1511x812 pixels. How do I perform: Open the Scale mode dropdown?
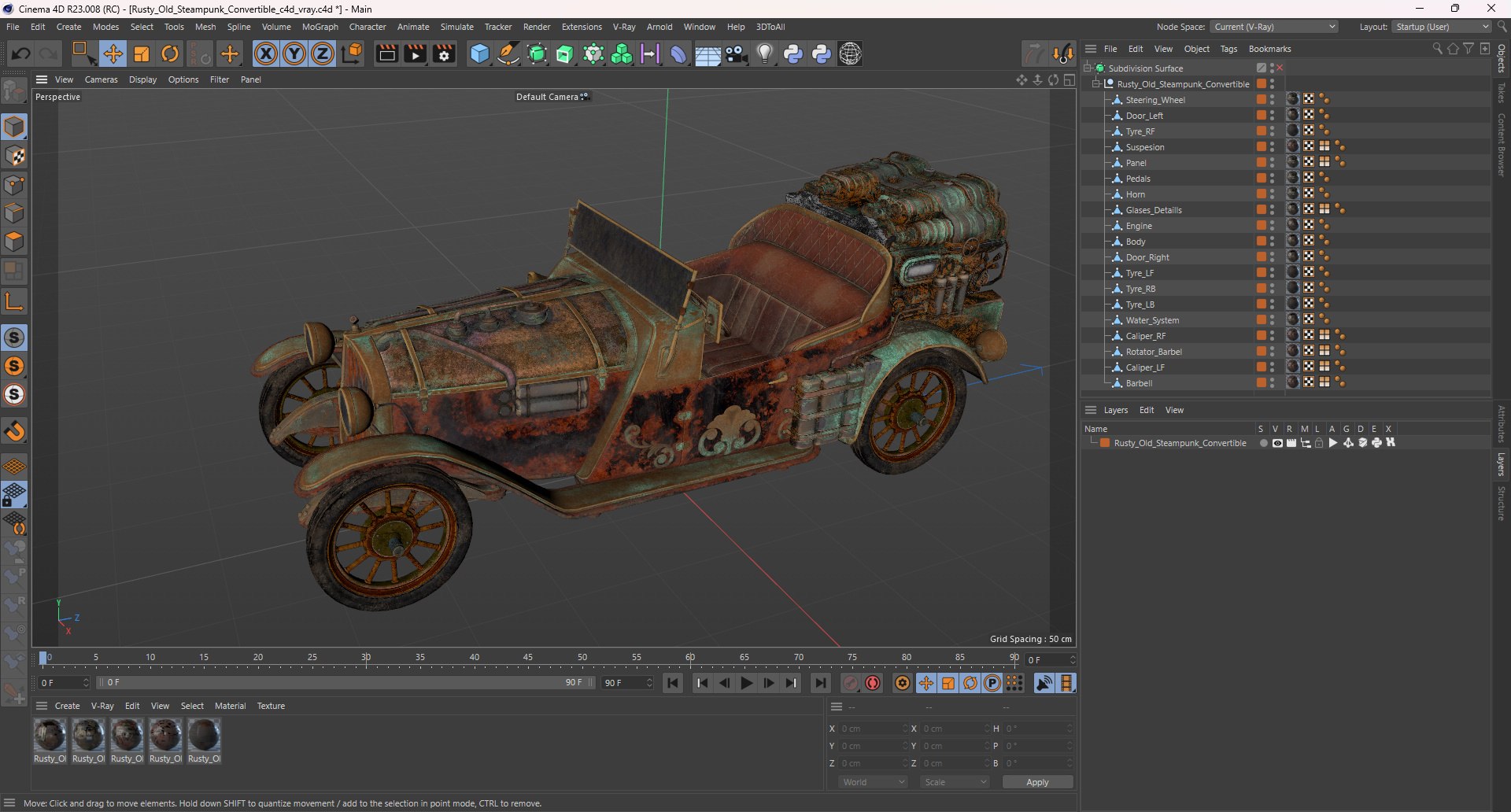tap(955, 782)
